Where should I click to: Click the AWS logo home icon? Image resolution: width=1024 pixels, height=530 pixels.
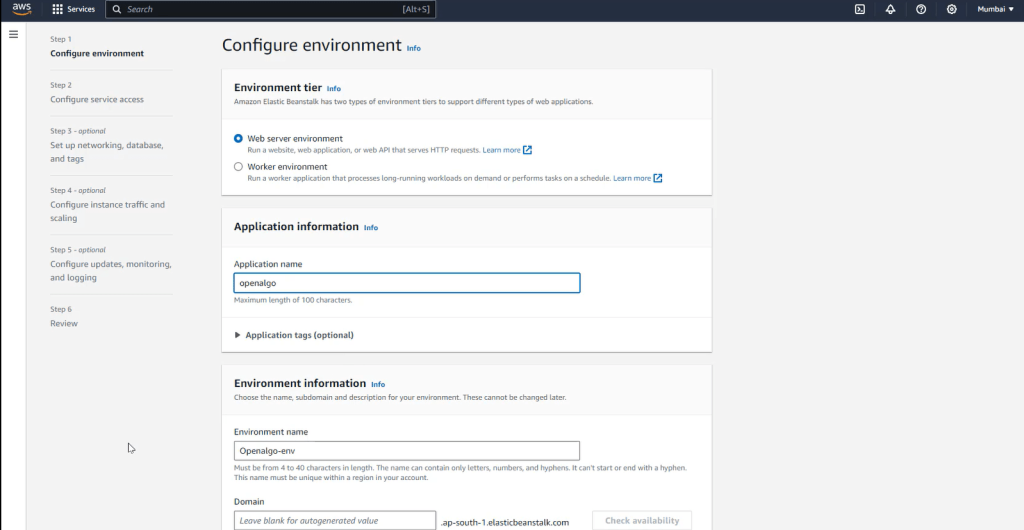(x=21, y=9)
